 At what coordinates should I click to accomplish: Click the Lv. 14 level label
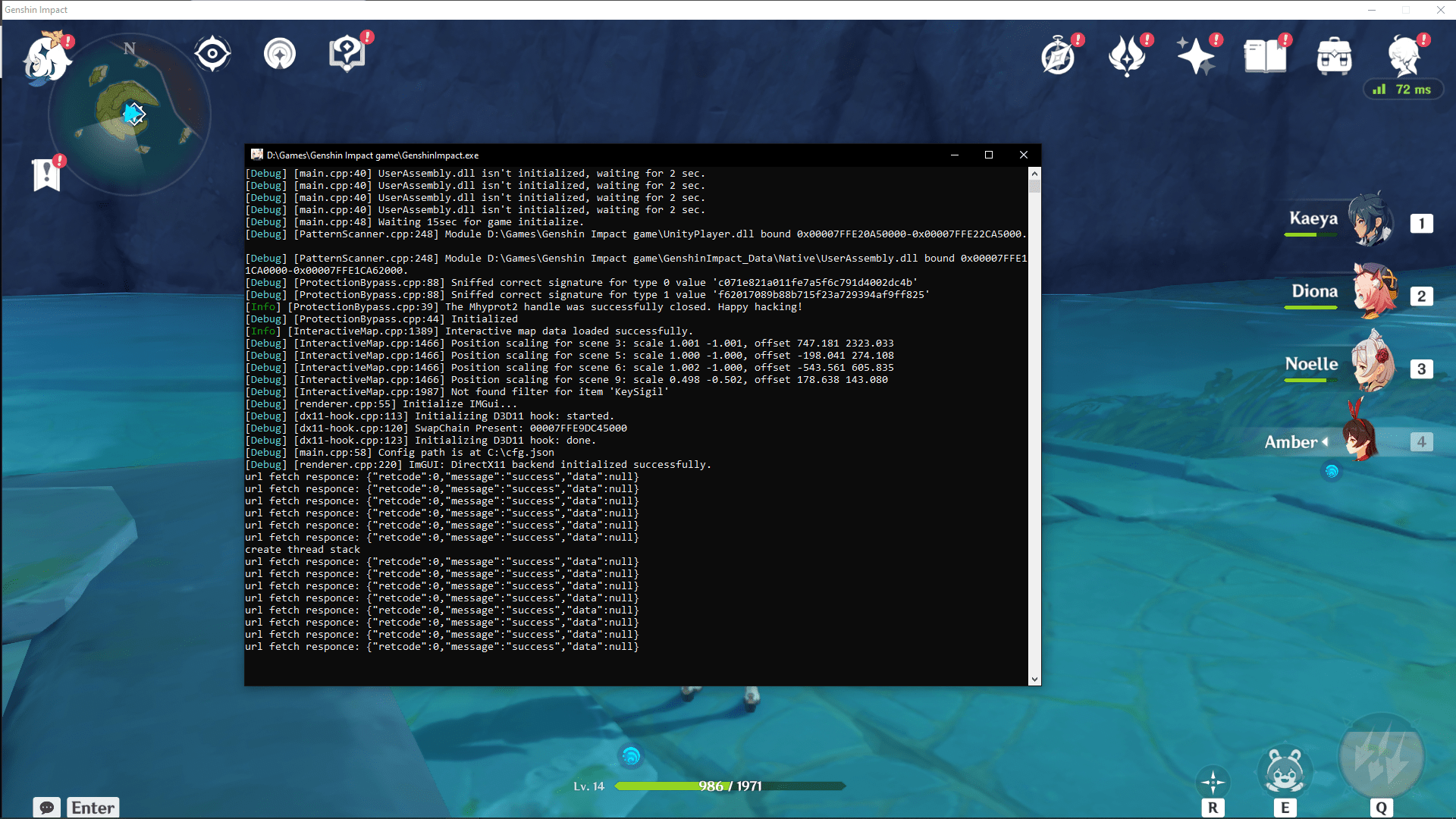pos(588,786)
